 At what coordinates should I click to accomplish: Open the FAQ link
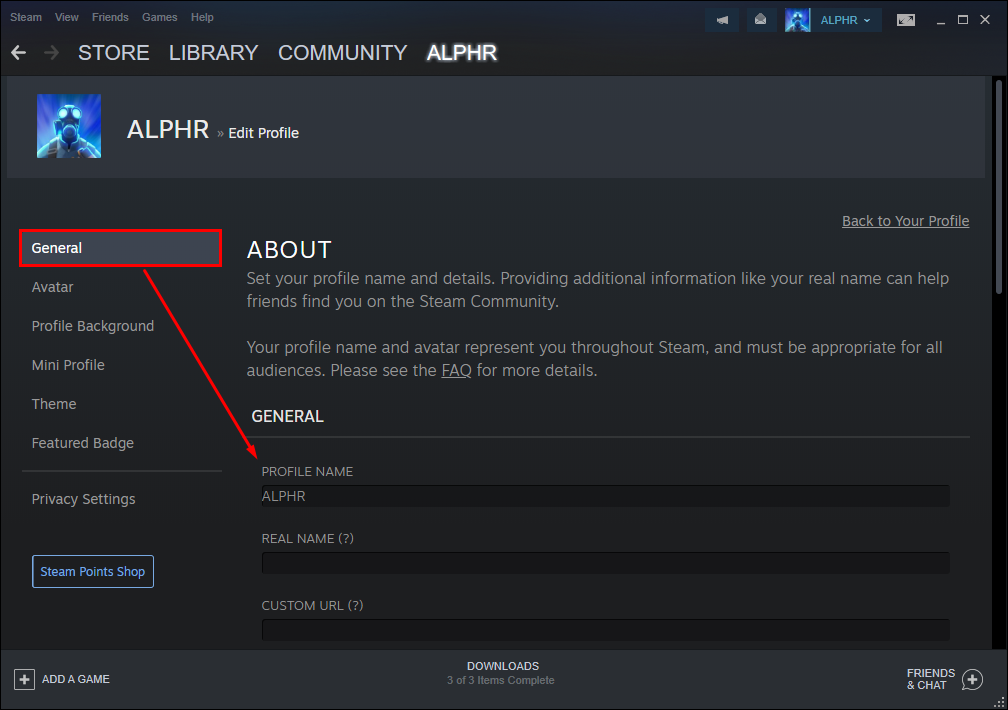click(456, 370)
